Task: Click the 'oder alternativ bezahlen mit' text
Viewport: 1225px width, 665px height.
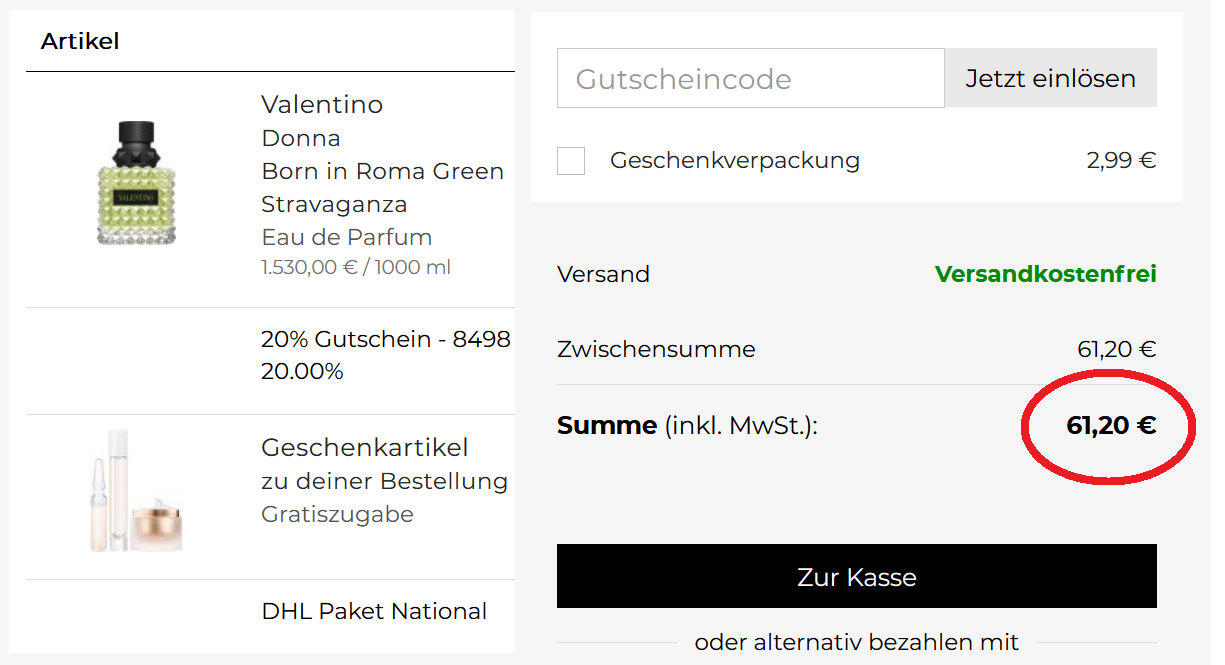Action: point(856,642)
